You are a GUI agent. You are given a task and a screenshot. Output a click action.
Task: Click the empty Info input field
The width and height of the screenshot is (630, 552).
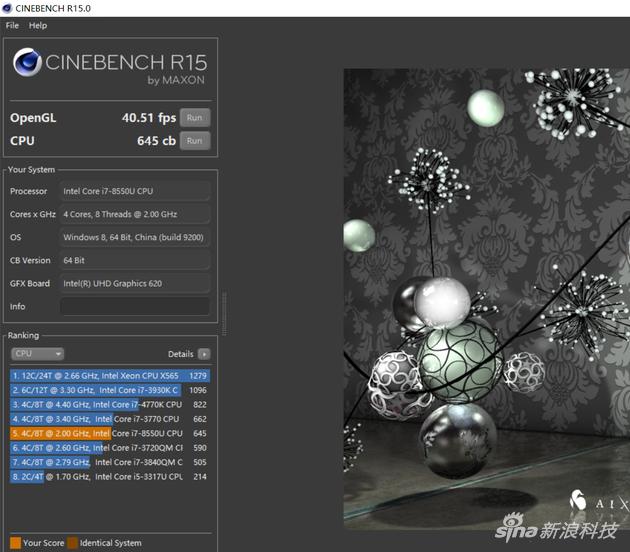pos(135,306)
